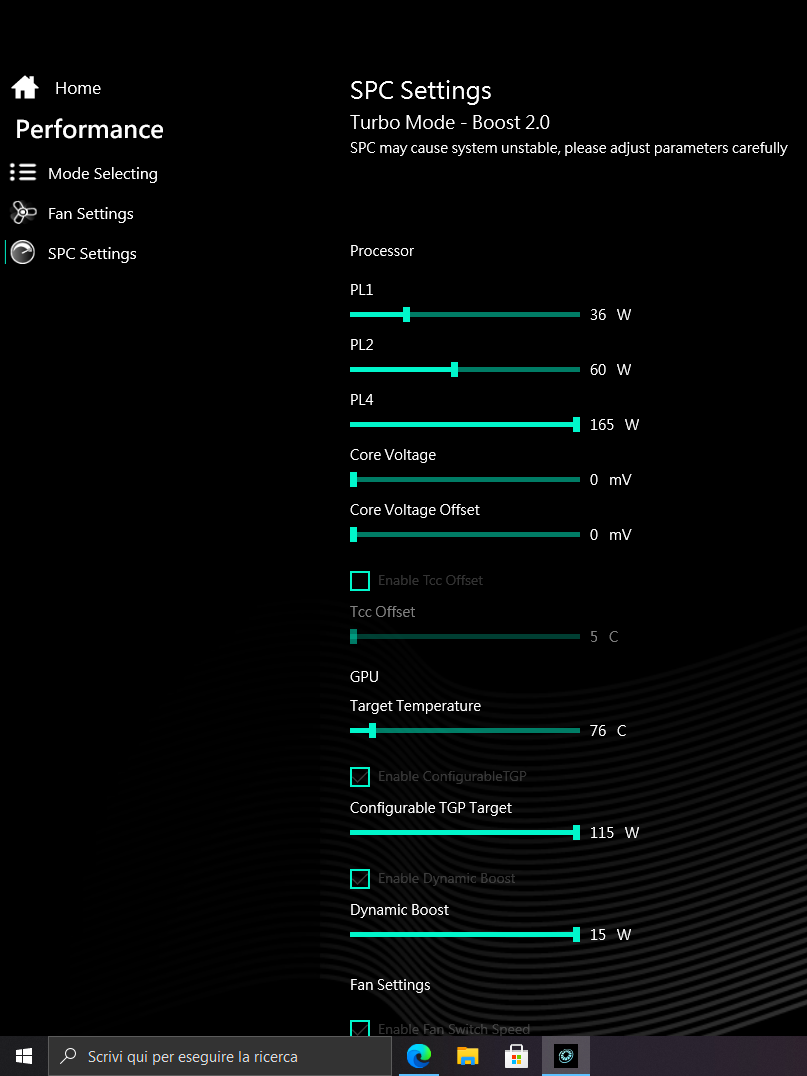Toggle Enable Fan Switch Speed checkbox
The width and height of the screenshot is (807, 1076).
(360, 1029)
